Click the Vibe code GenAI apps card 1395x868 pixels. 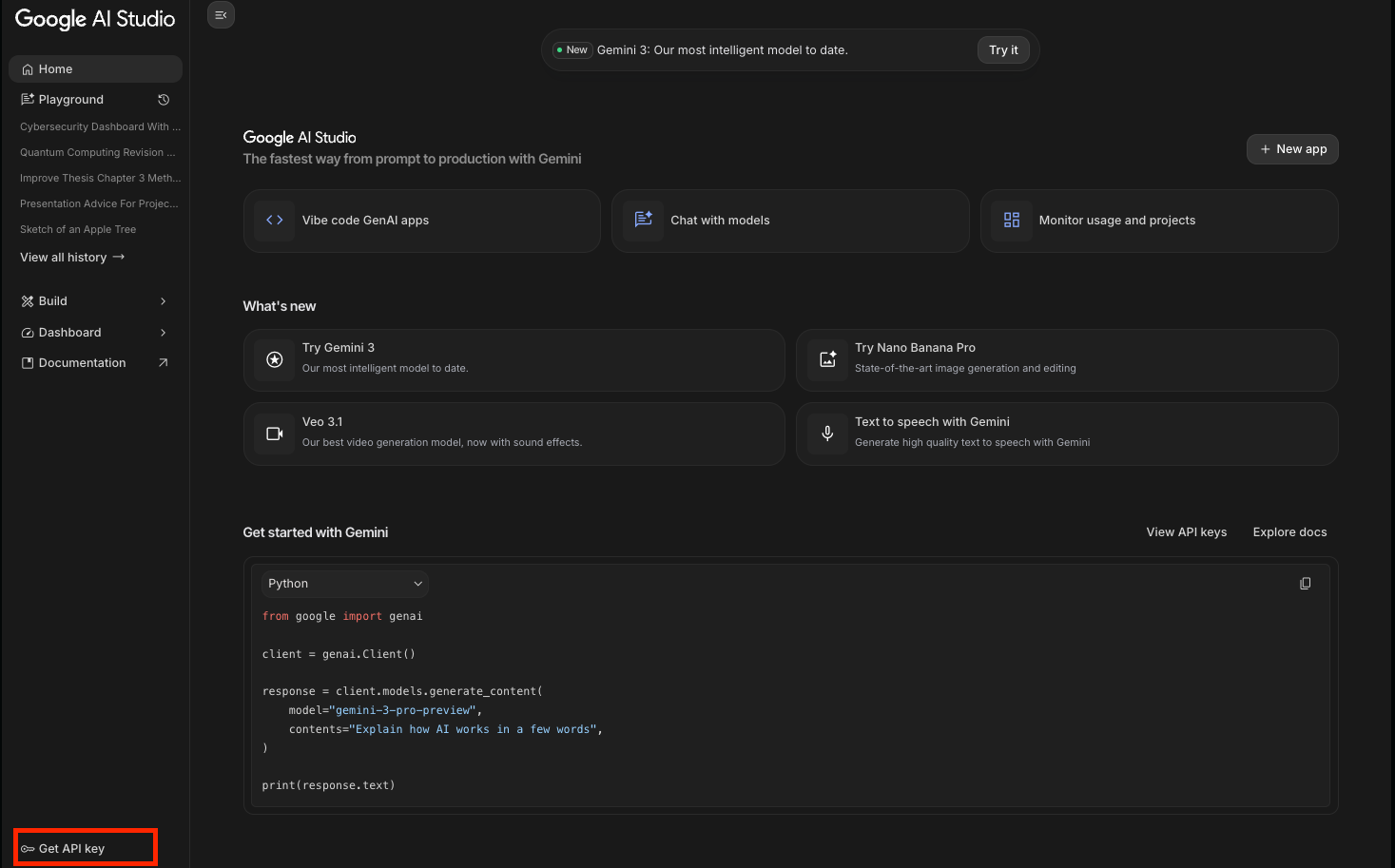(x=421, y=221)
